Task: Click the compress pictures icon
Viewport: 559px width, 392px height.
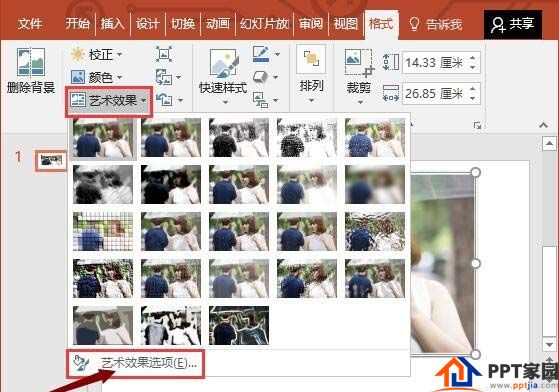Action: click(x=164, y=54)
